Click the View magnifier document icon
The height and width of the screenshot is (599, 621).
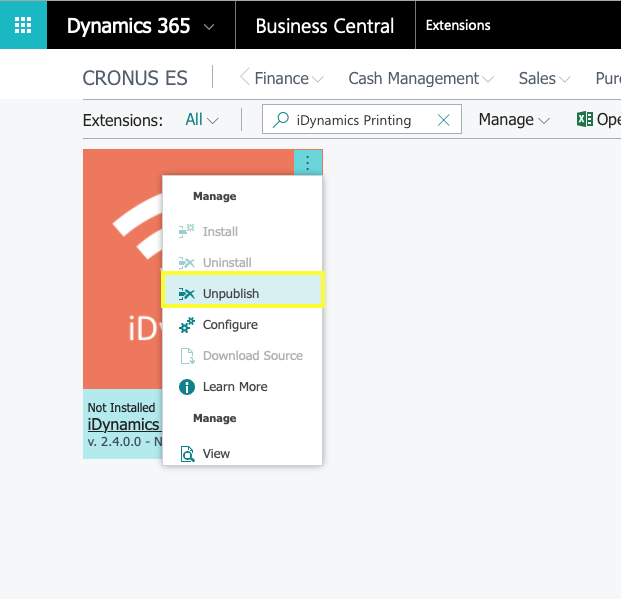187,454
